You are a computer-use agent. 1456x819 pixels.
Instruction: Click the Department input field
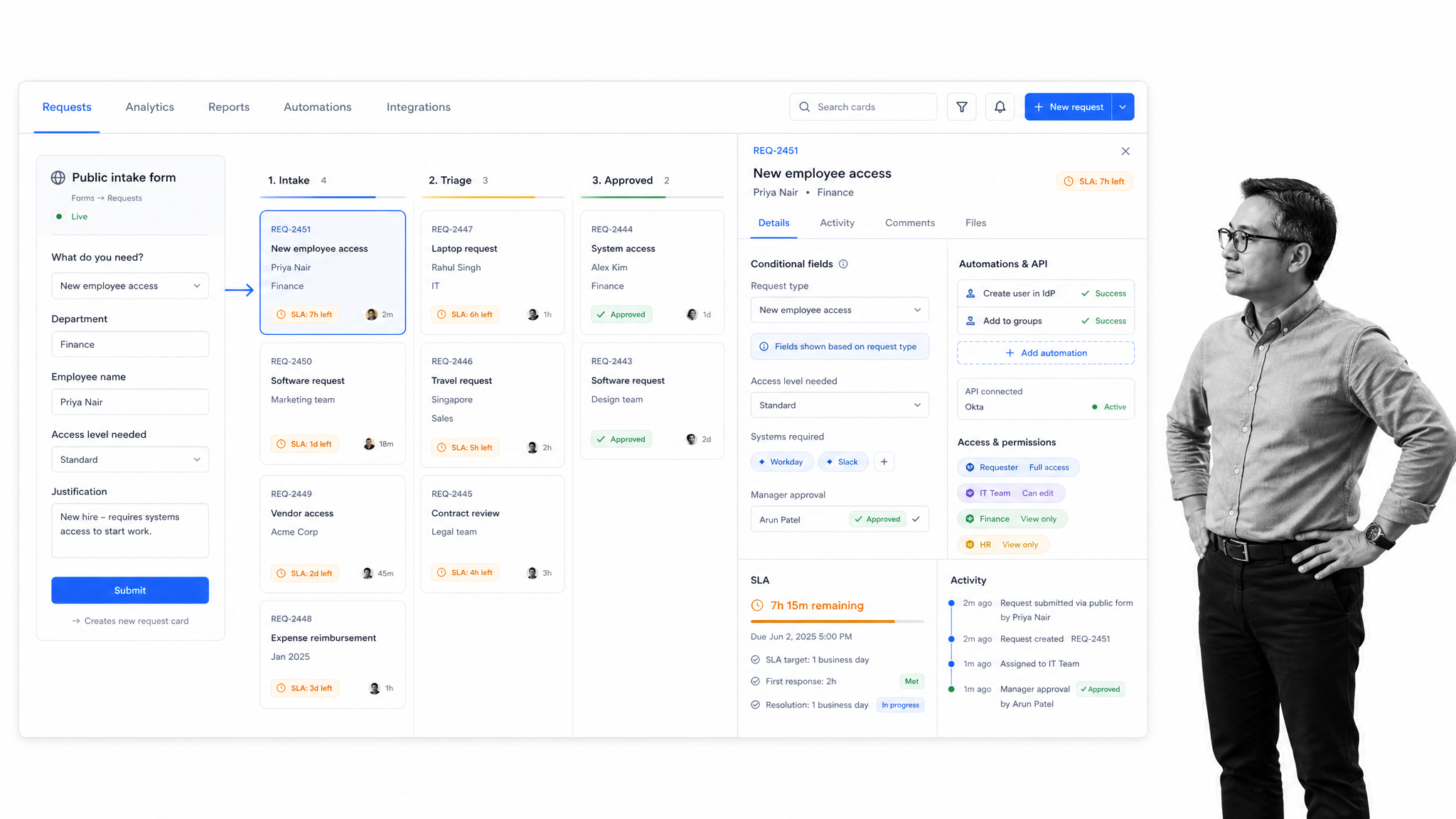[130, 344]
